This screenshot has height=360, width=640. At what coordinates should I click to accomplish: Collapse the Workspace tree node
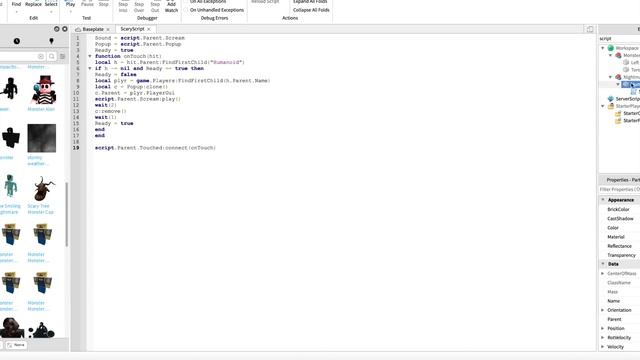point(603,48)
